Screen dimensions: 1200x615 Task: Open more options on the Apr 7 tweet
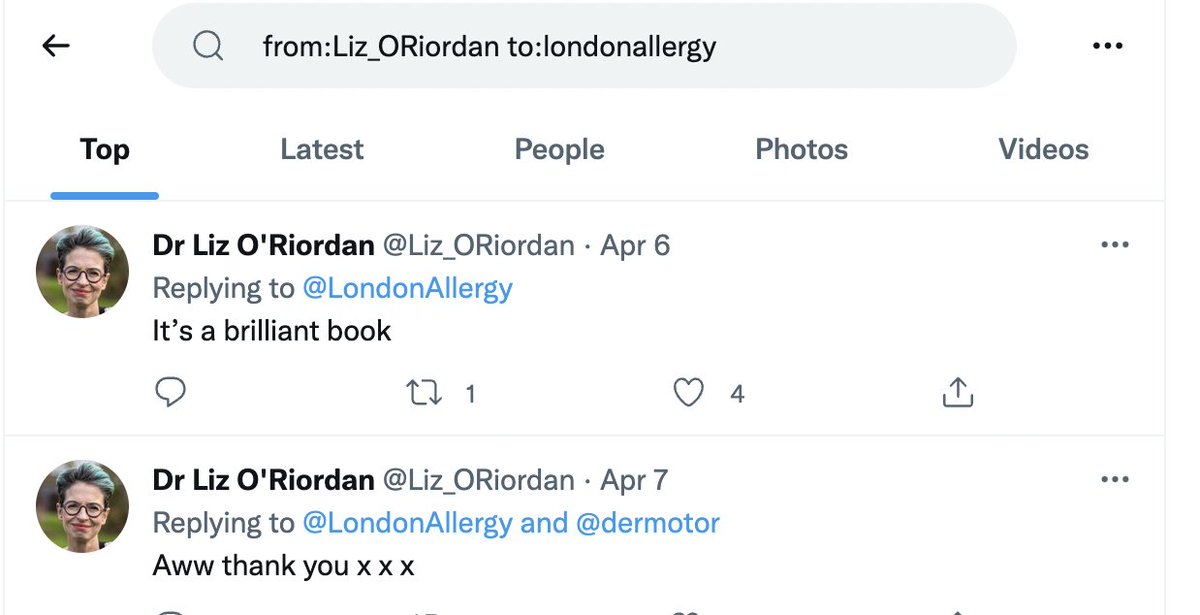[x=1114, y=480]
